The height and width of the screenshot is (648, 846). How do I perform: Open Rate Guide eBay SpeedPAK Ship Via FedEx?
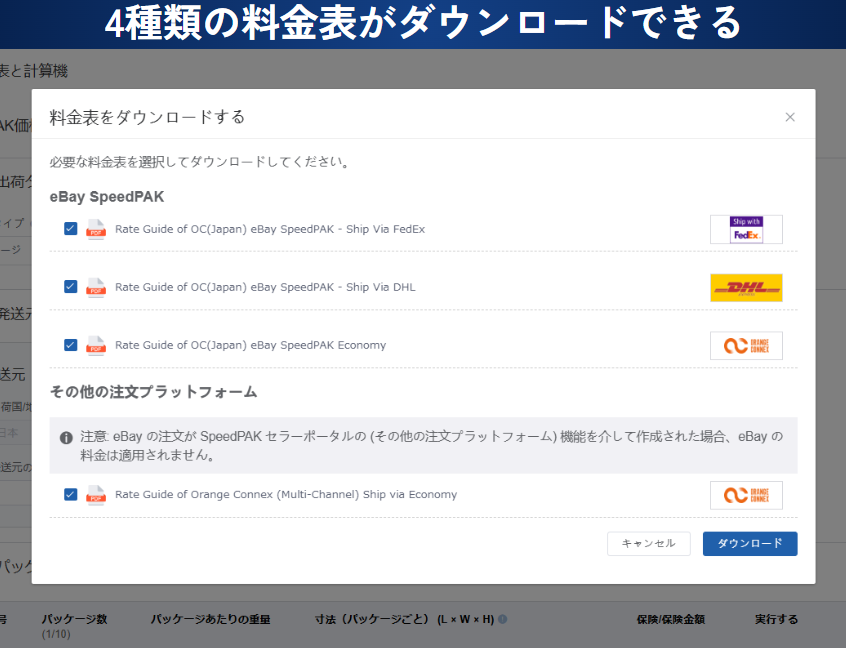[269, 229]
